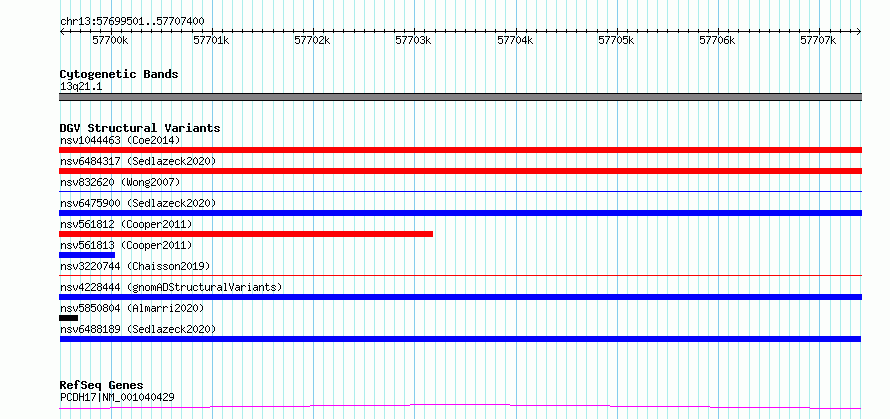890x419 pixels.
Task: Click the 57701k ruler tick label
Action: pyautogui.click(x=211, y=41)
